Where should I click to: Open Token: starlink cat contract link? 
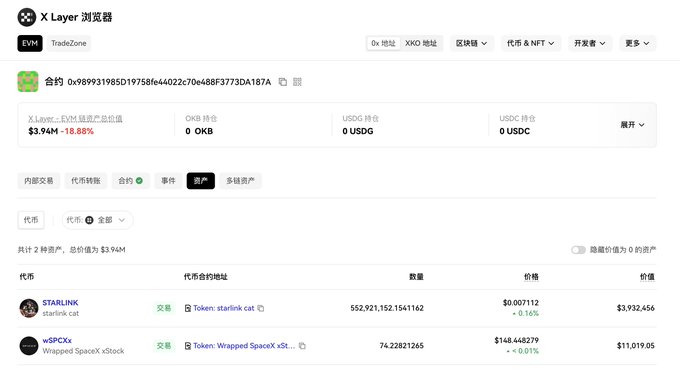coord(223,308)
